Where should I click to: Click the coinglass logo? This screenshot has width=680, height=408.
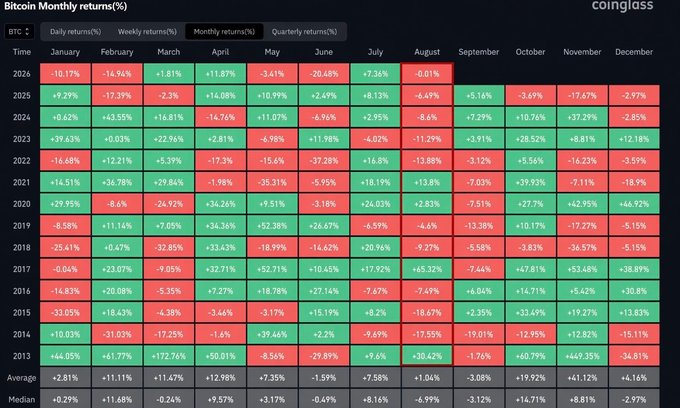click(x=622, y=5)
